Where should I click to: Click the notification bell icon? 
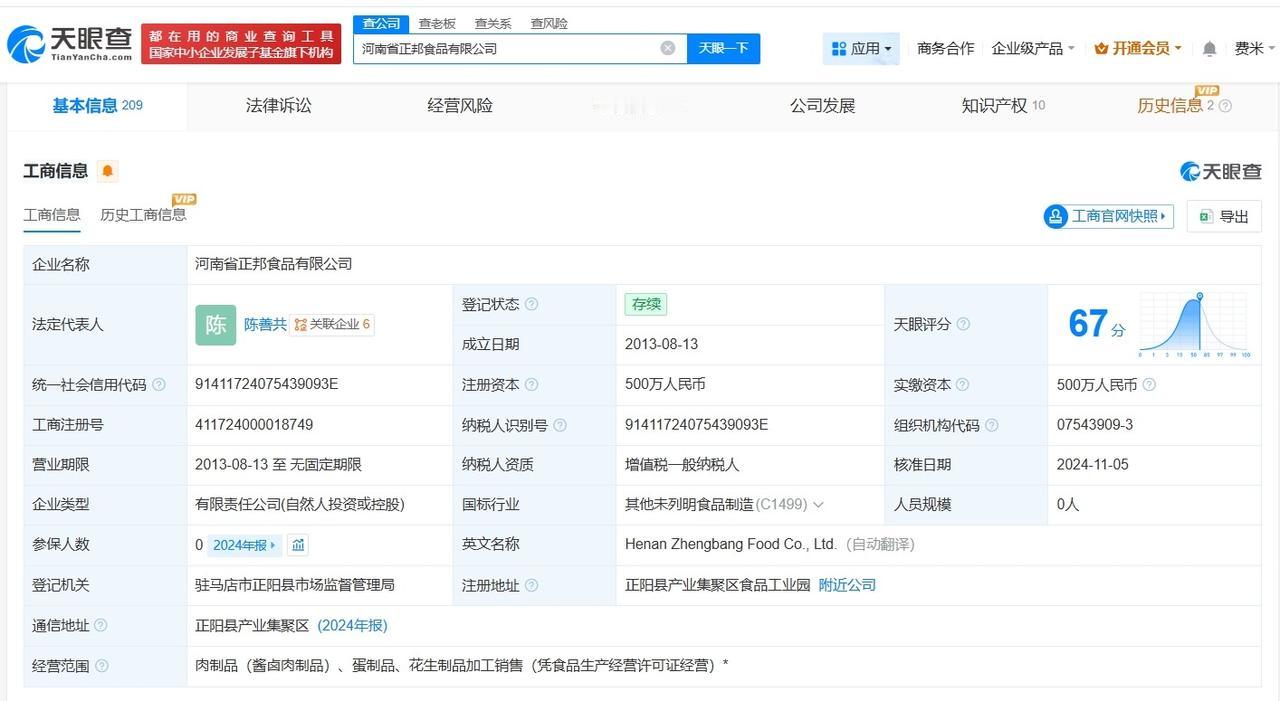[x=1209, y=47]
